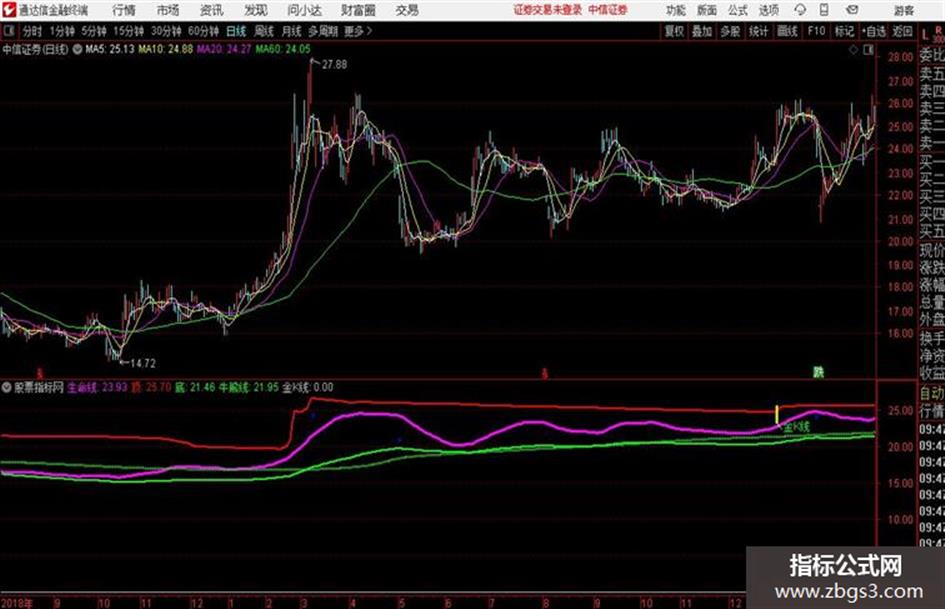Click the 2018年 date axis label
Screen dimensions: 945x609
point(16,602)
